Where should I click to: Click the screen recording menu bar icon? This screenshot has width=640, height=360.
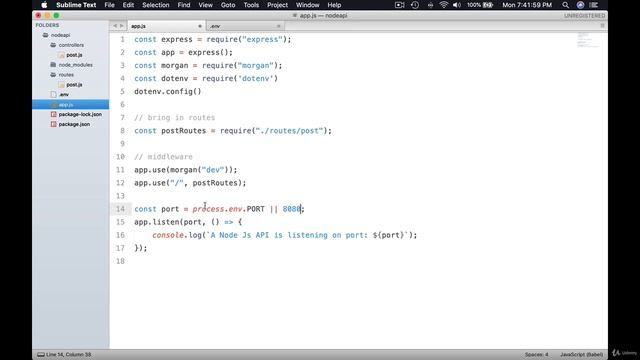(x=400, y=5)
